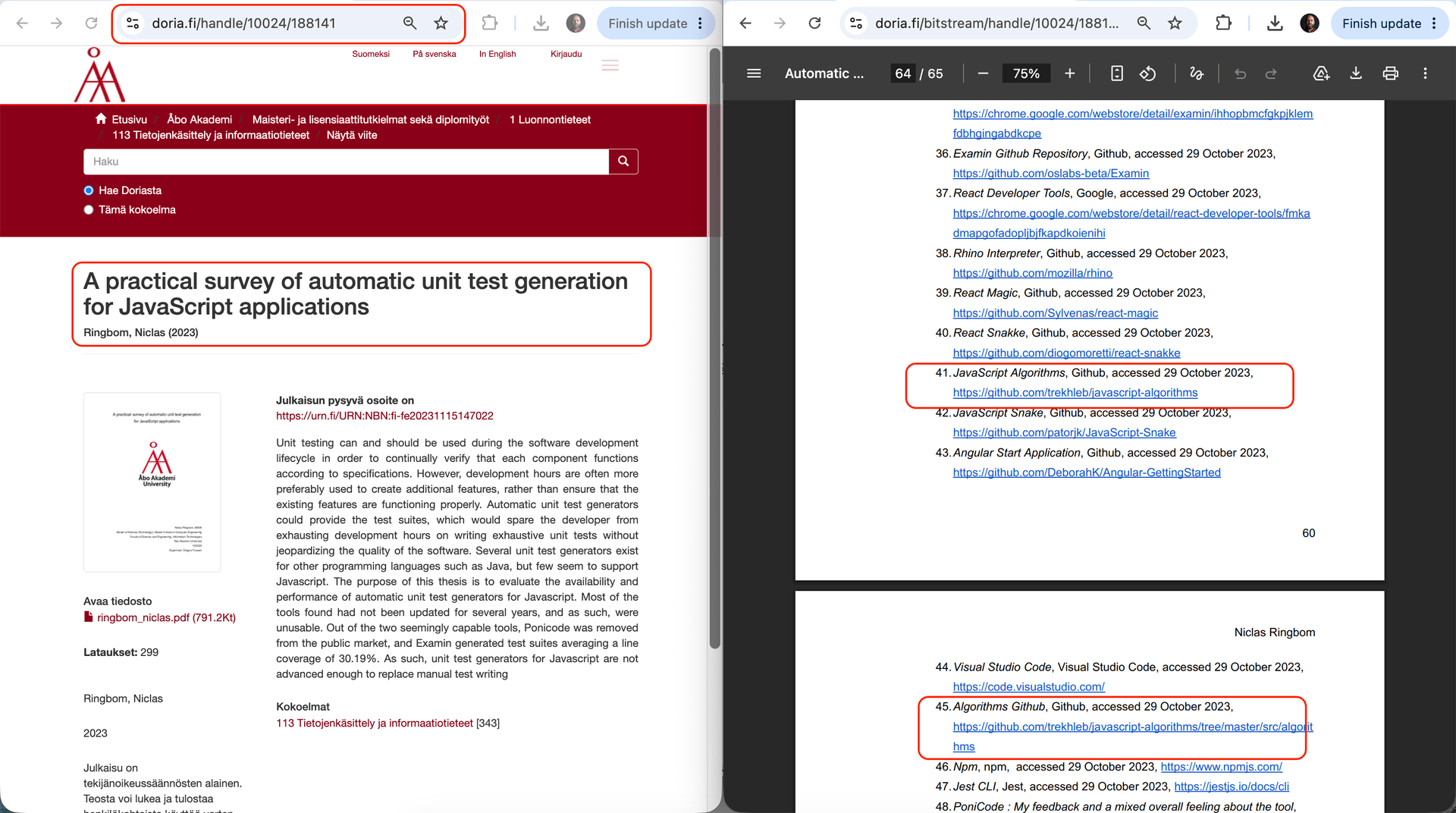Click Kirjaudu login link
Image resolution: width=1456 pixels, height=813 pixels.
[x=566, y=54]
